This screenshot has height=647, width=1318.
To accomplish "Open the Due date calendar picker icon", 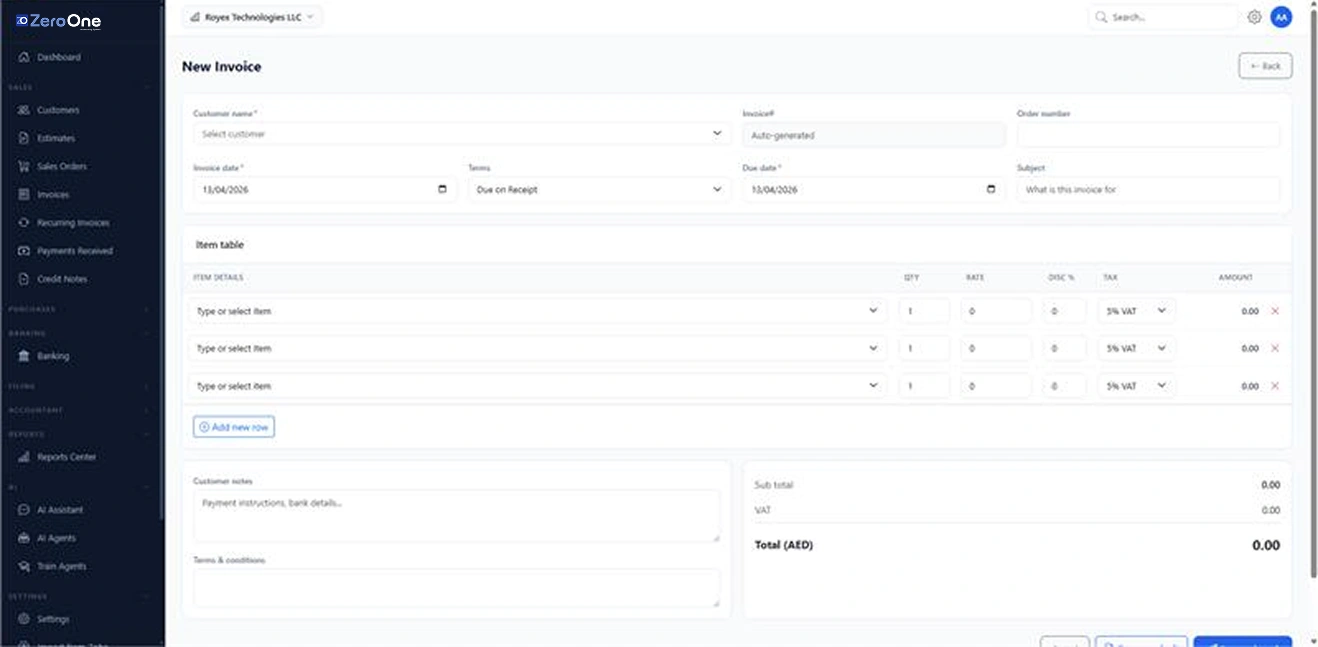I will coord(991,189).
